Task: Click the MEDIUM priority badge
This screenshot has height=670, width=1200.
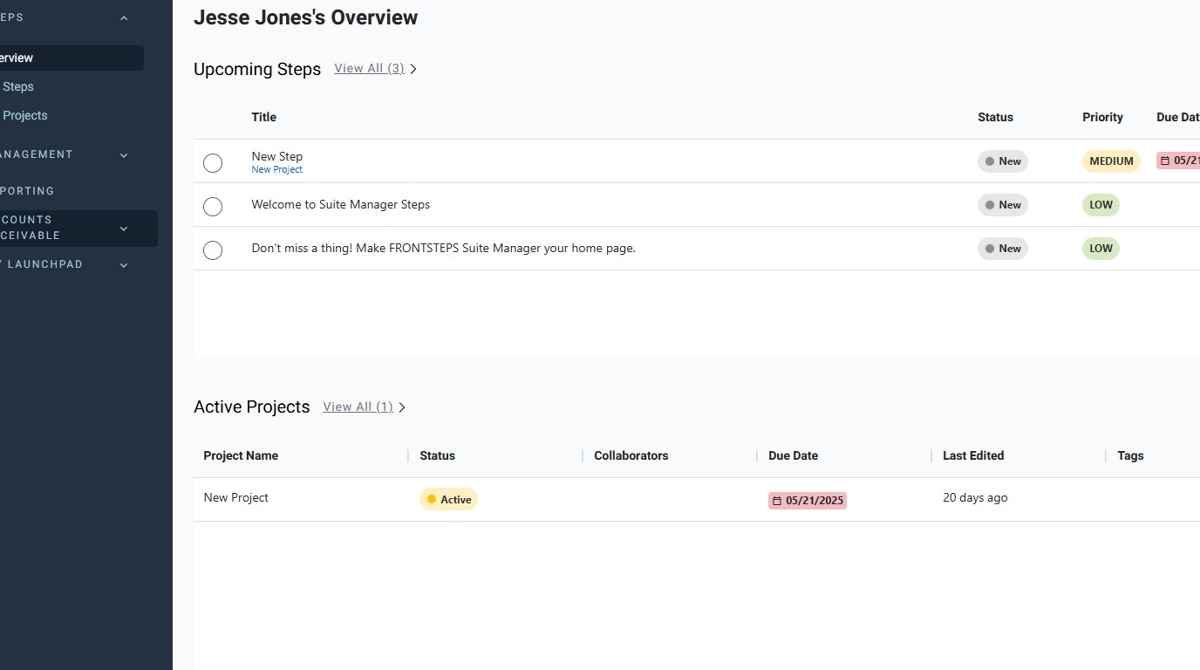Action: [1111, 161]
